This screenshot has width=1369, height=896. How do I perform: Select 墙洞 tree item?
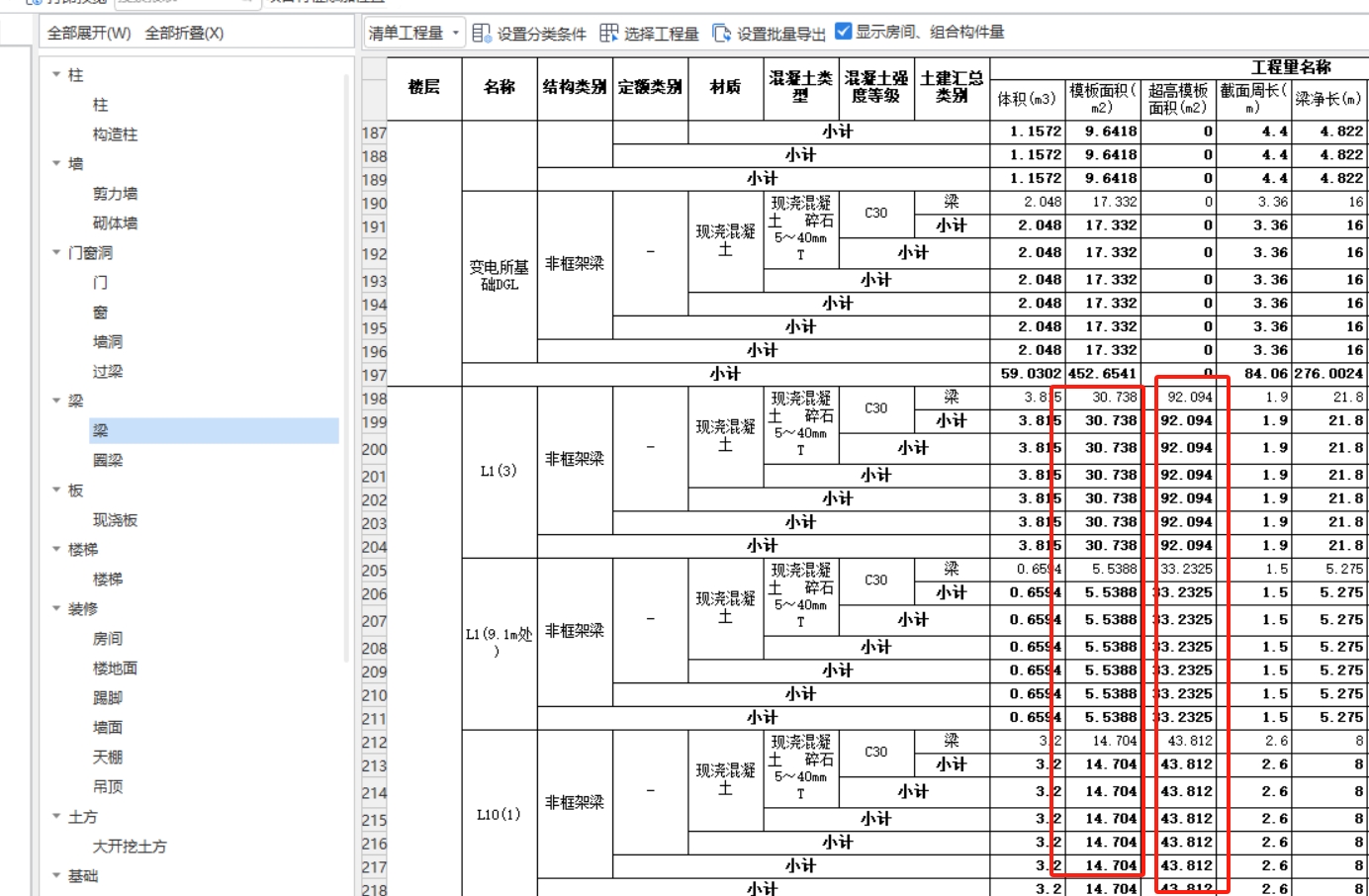point(108,342)
